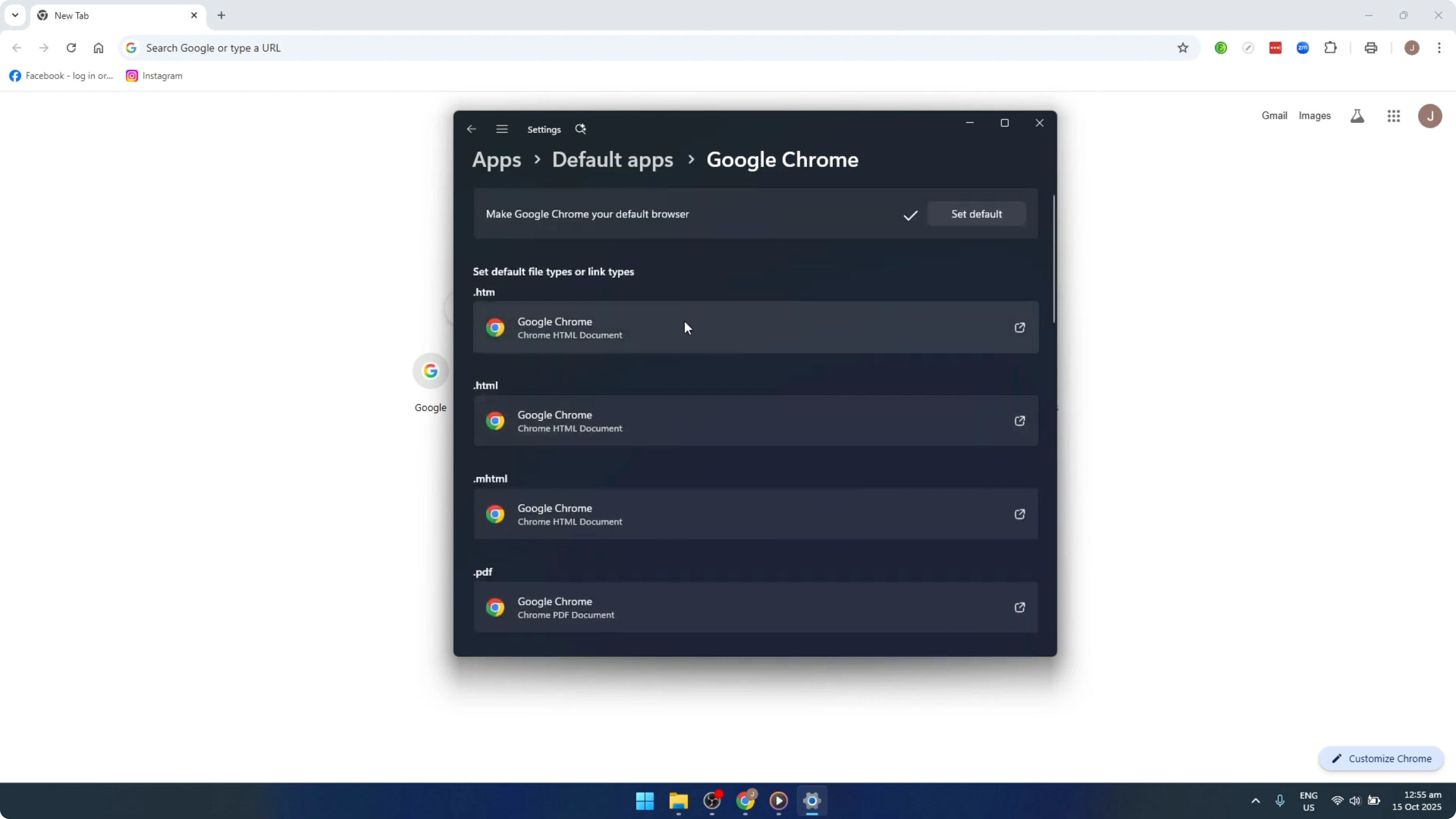Open the Windows Start menu
The height and width of the screenshot is (819, 1456).
pyautogui.click(x=645, y=801)
